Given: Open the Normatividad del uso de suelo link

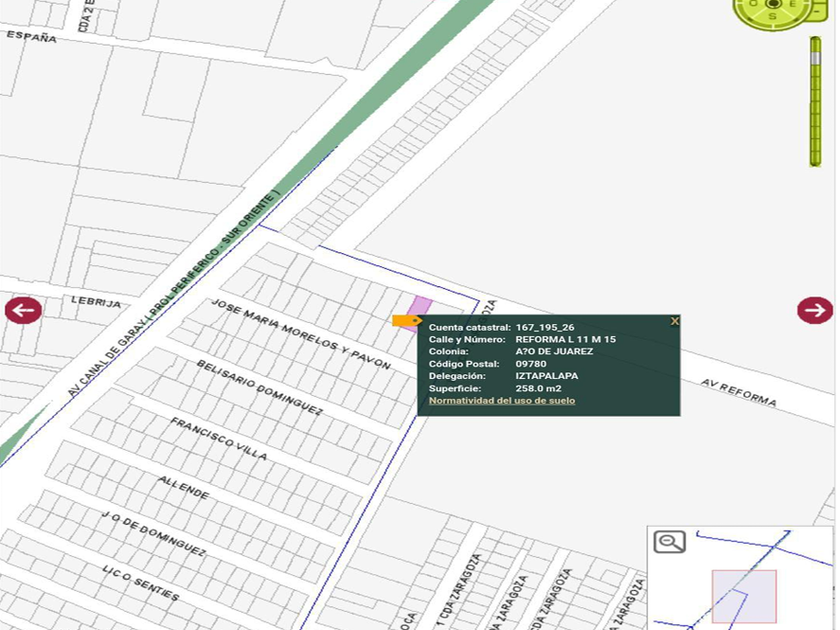Looking at the screenshot, I should pyautogui.click(x=502, y=400).
